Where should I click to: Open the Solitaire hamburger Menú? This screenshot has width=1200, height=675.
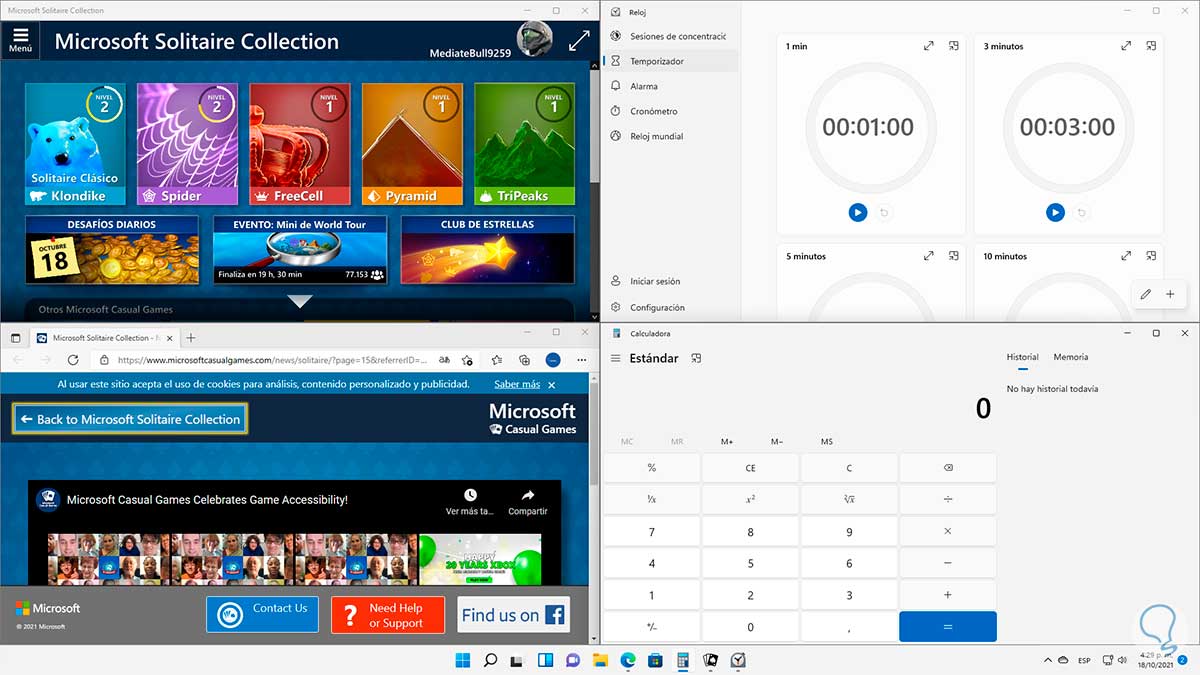tap(20, 41)
